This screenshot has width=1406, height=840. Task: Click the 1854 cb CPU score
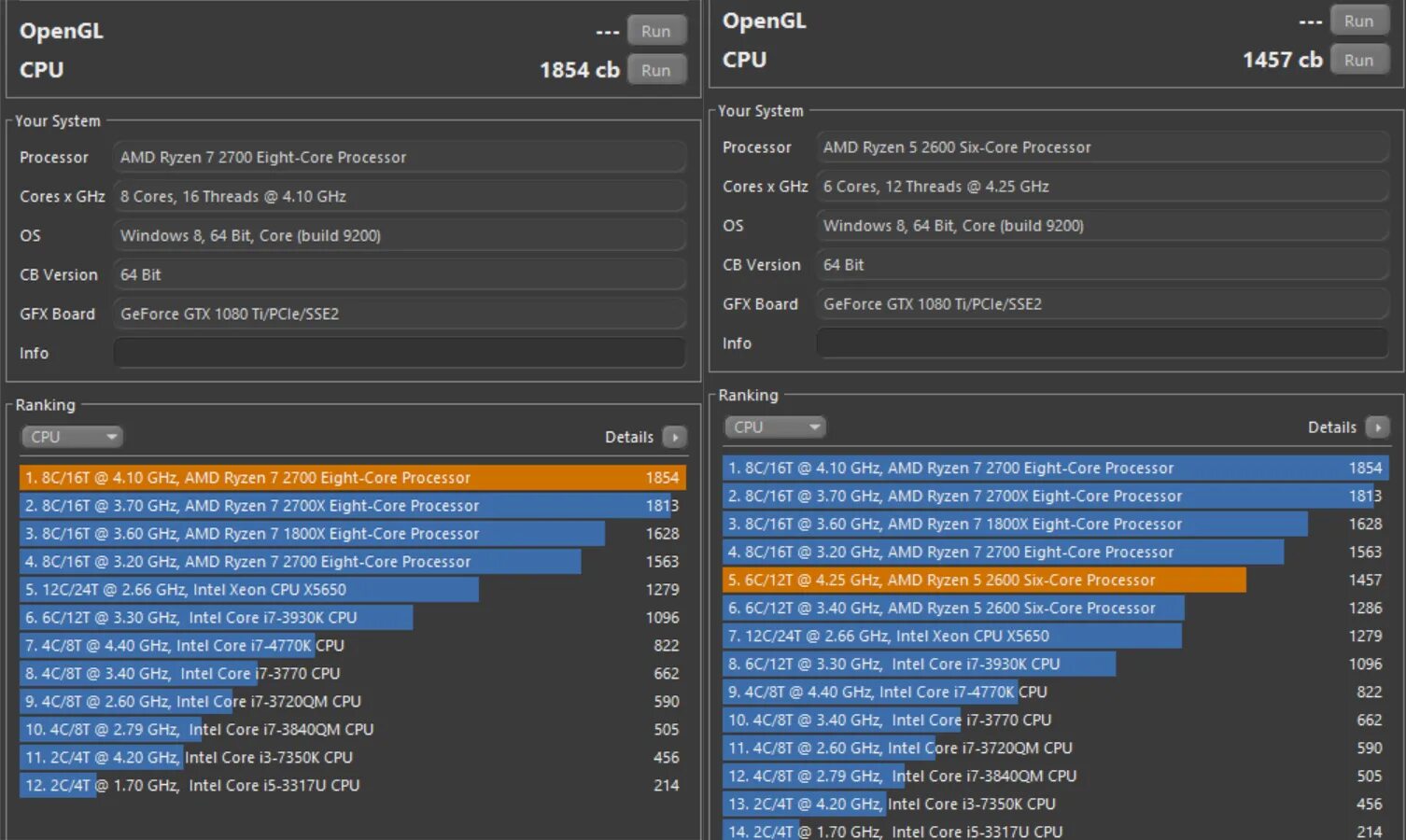pyautogui.click(x=580, y=70)
